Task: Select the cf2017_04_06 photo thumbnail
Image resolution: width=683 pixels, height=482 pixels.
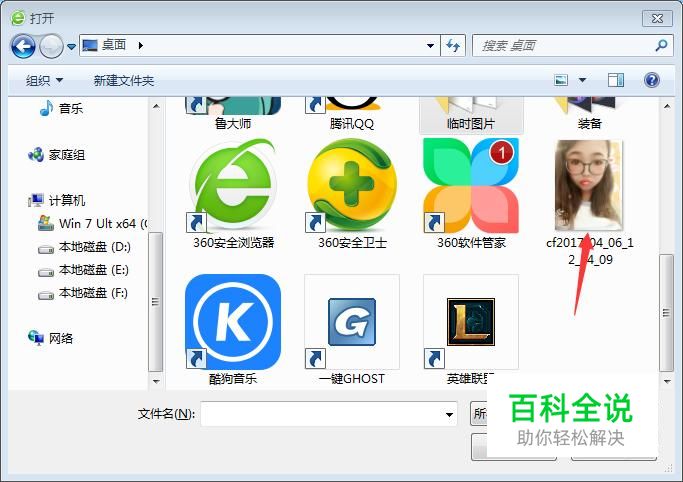Action: (x=589, y=185)
